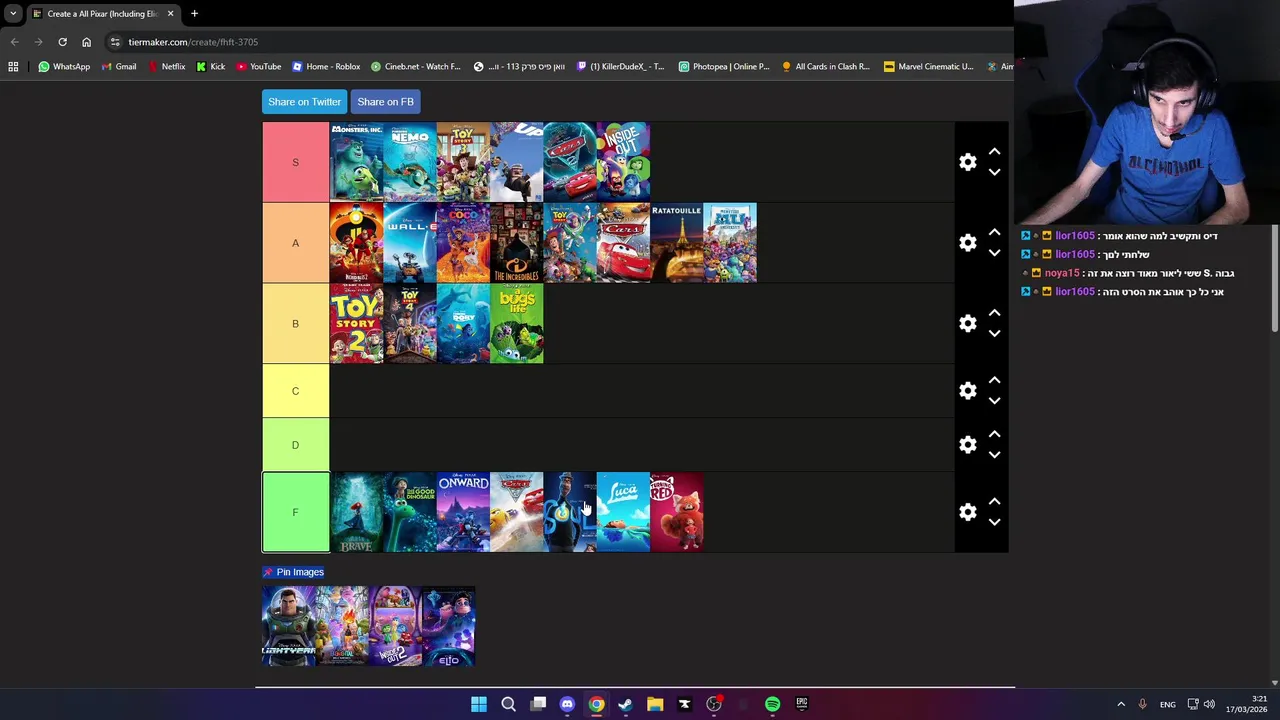Click Share on Twitter button
The image size is (1280, 720).
(304, 102)
